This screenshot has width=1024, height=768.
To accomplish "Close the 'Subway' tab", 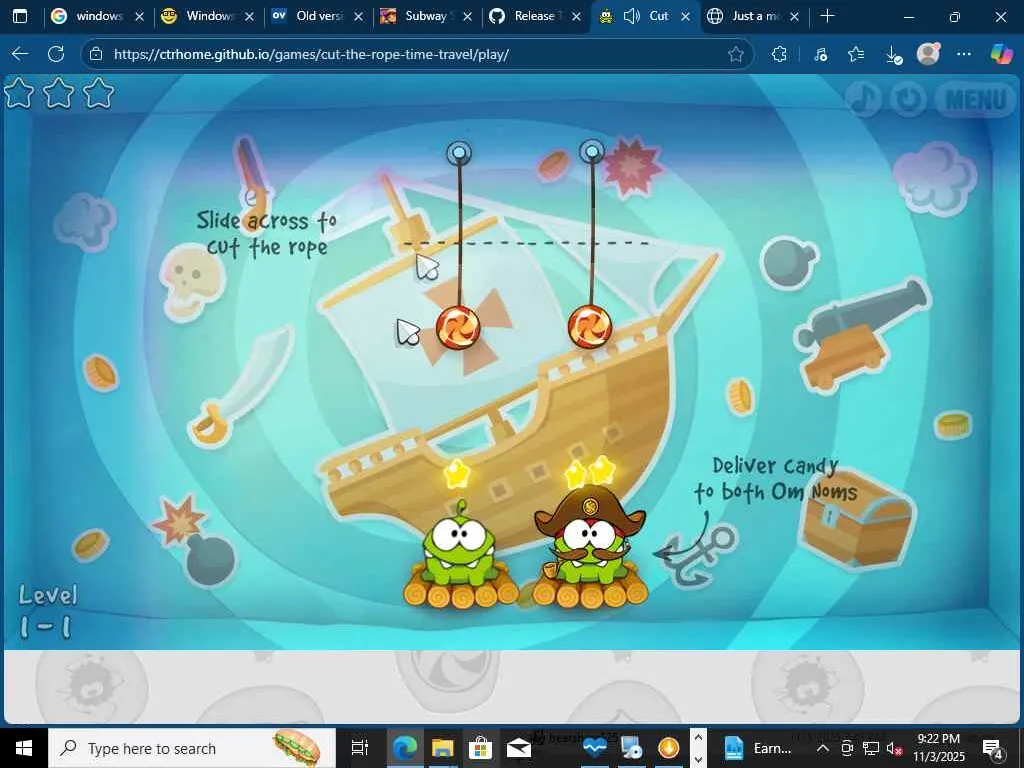I will click(x=468, y=16).
